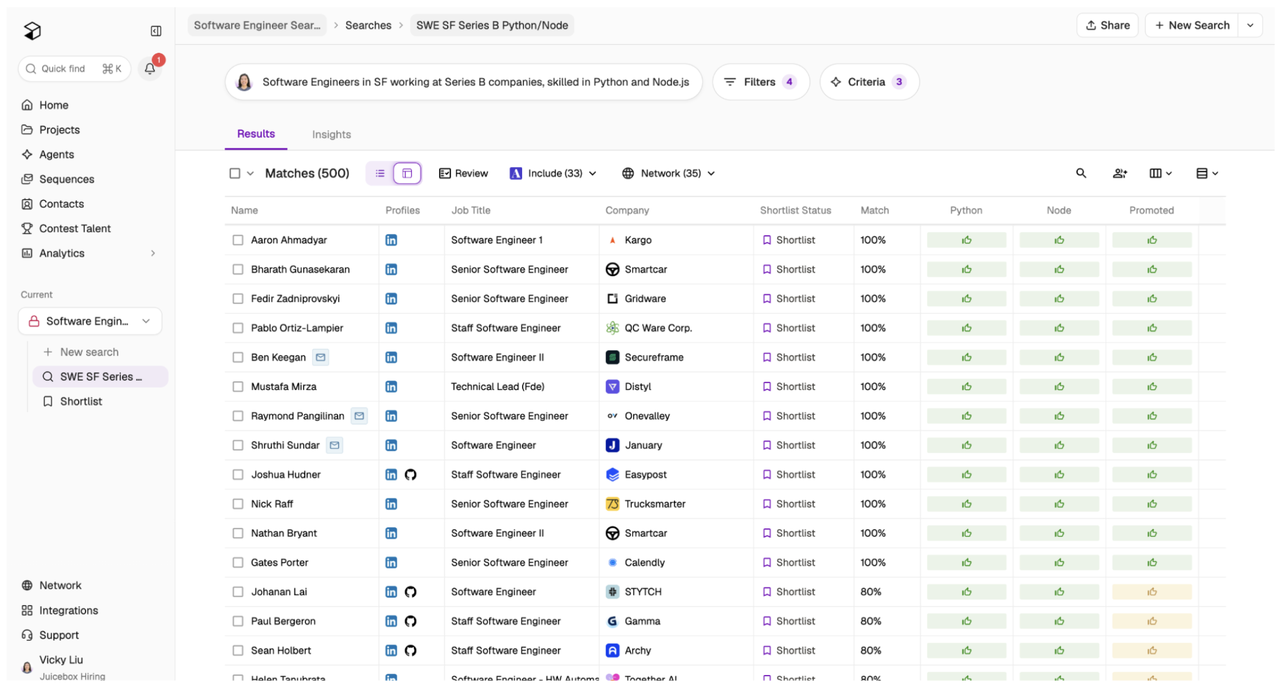Open the Filters 4 button
Screen dimensions: 1280x692
tap(761, 82)
